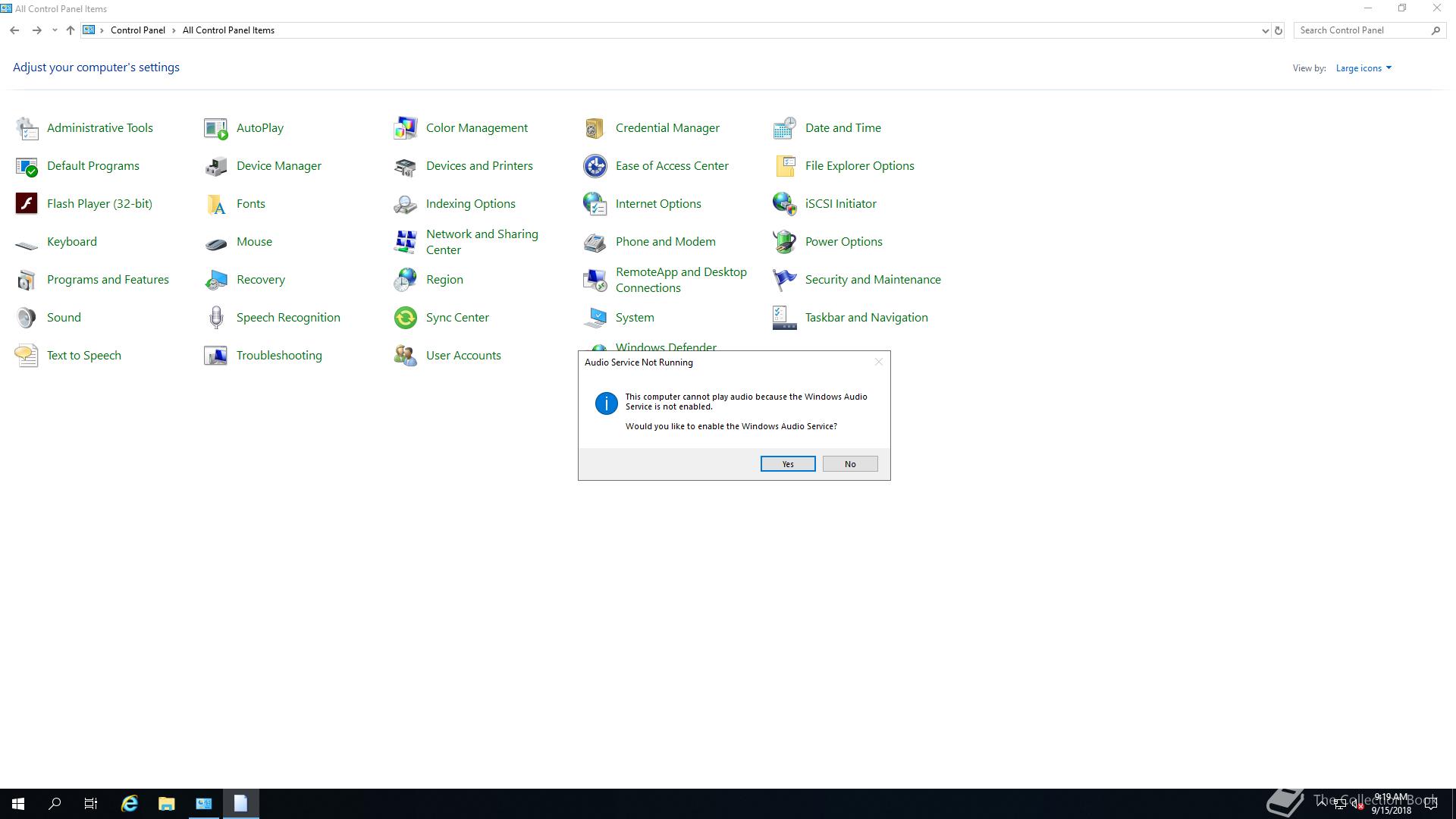Click the All Control Panel Items breadcrumb
The width and height of the screenshot is (1456, 819).
click(228, 30)
